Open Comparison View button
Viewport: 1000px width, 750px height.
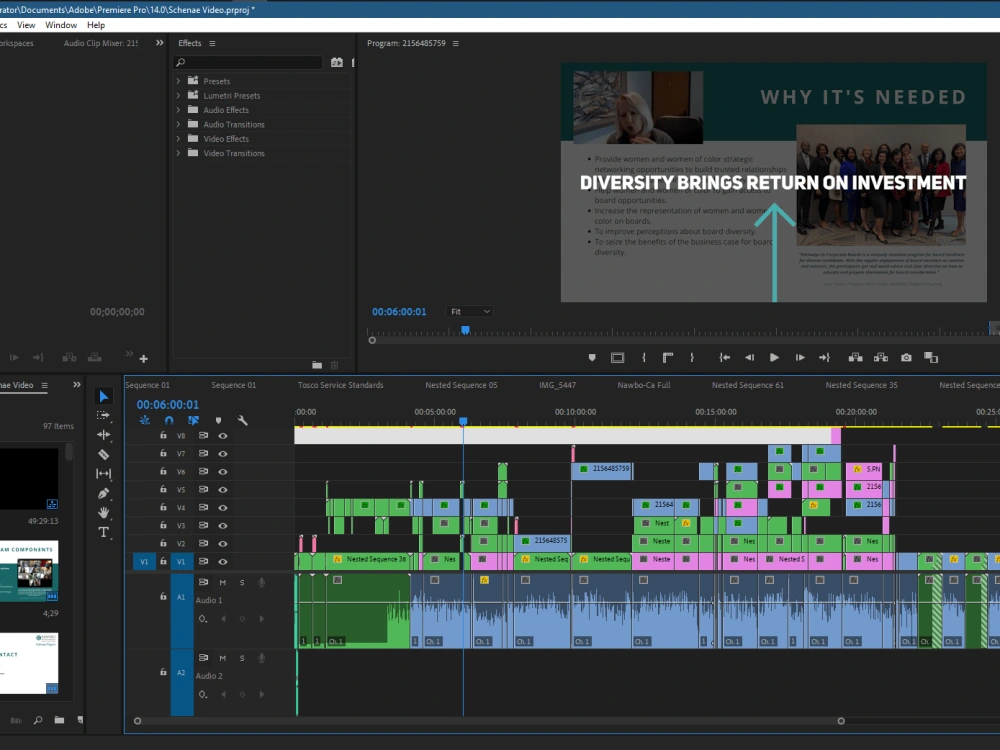[x=931, y=358]
